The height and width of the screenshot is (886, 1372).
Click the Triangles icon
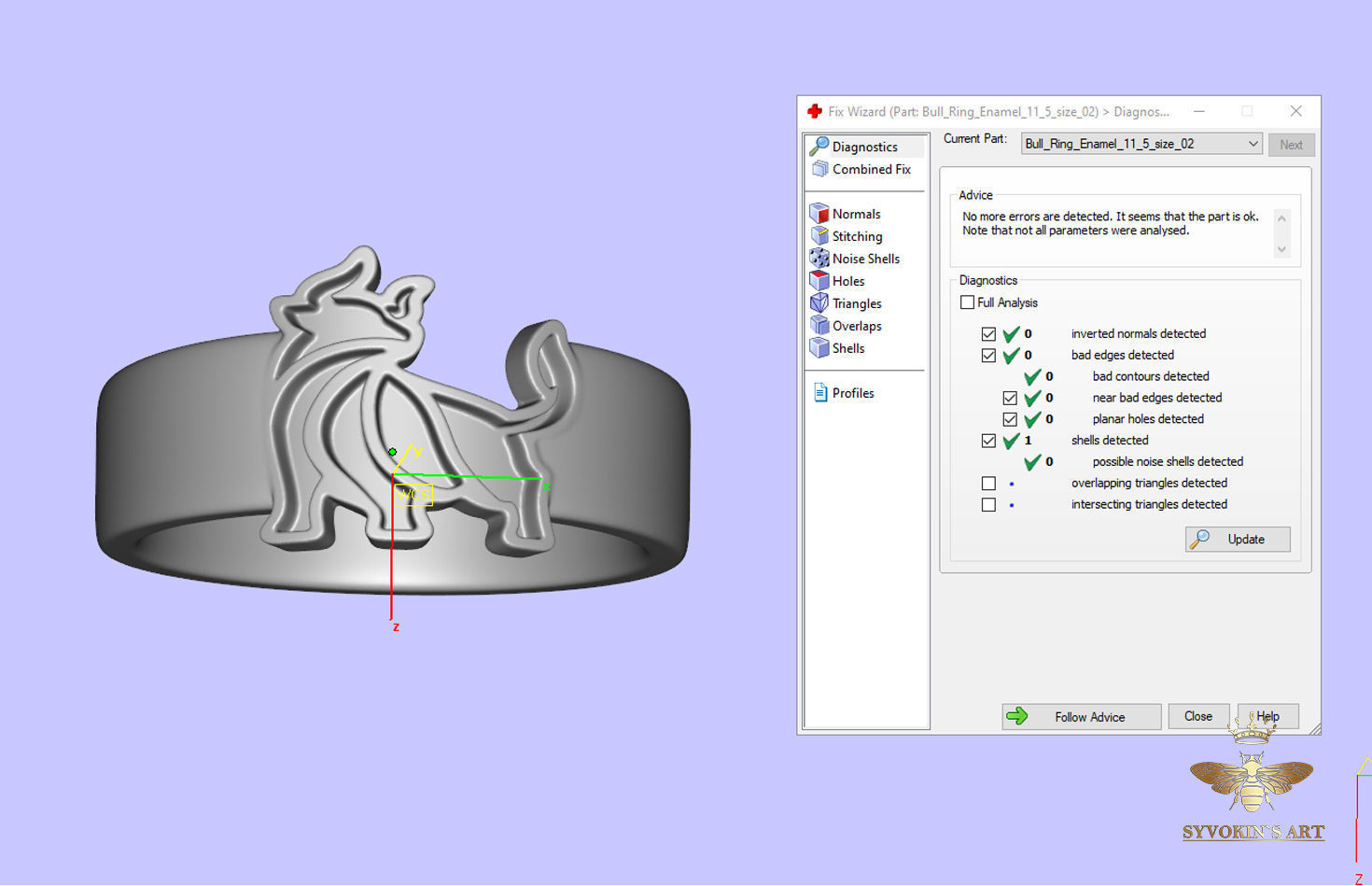[x=819, y=303]
